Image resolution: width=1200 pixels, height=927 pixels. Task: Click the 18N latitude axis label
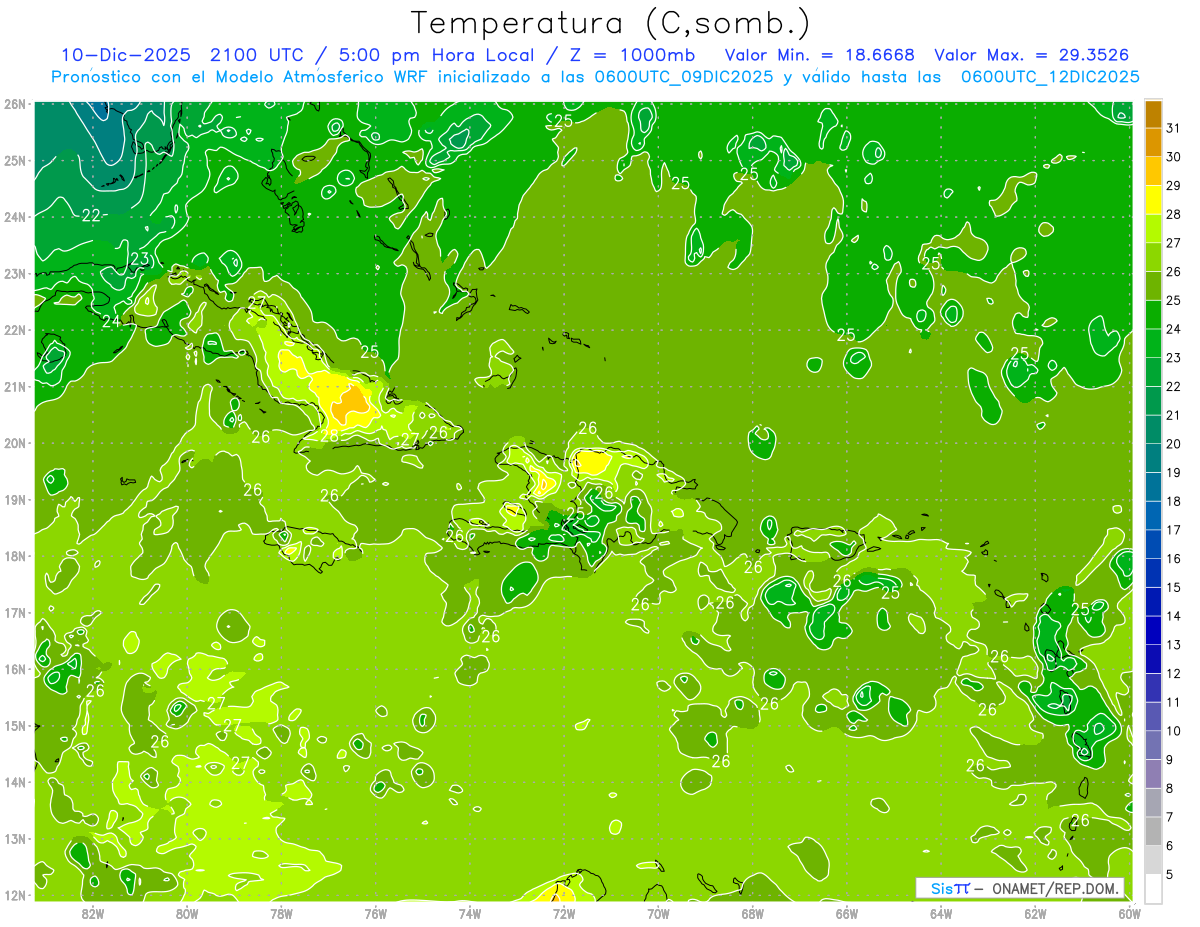pos(14,556)
